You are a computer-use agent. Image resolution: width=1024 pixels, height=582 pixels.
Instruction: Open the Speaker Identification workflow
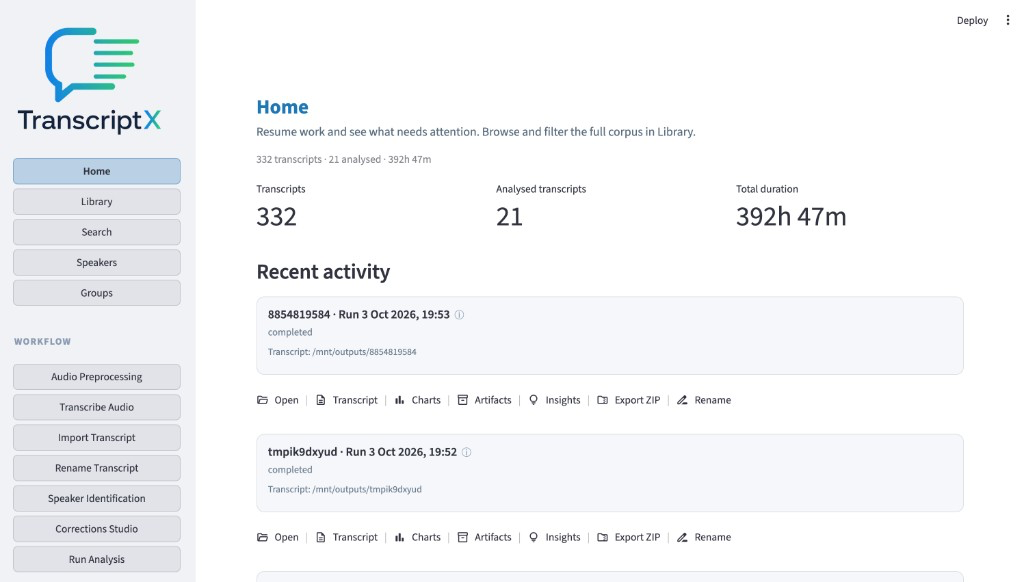coord(97,498)
